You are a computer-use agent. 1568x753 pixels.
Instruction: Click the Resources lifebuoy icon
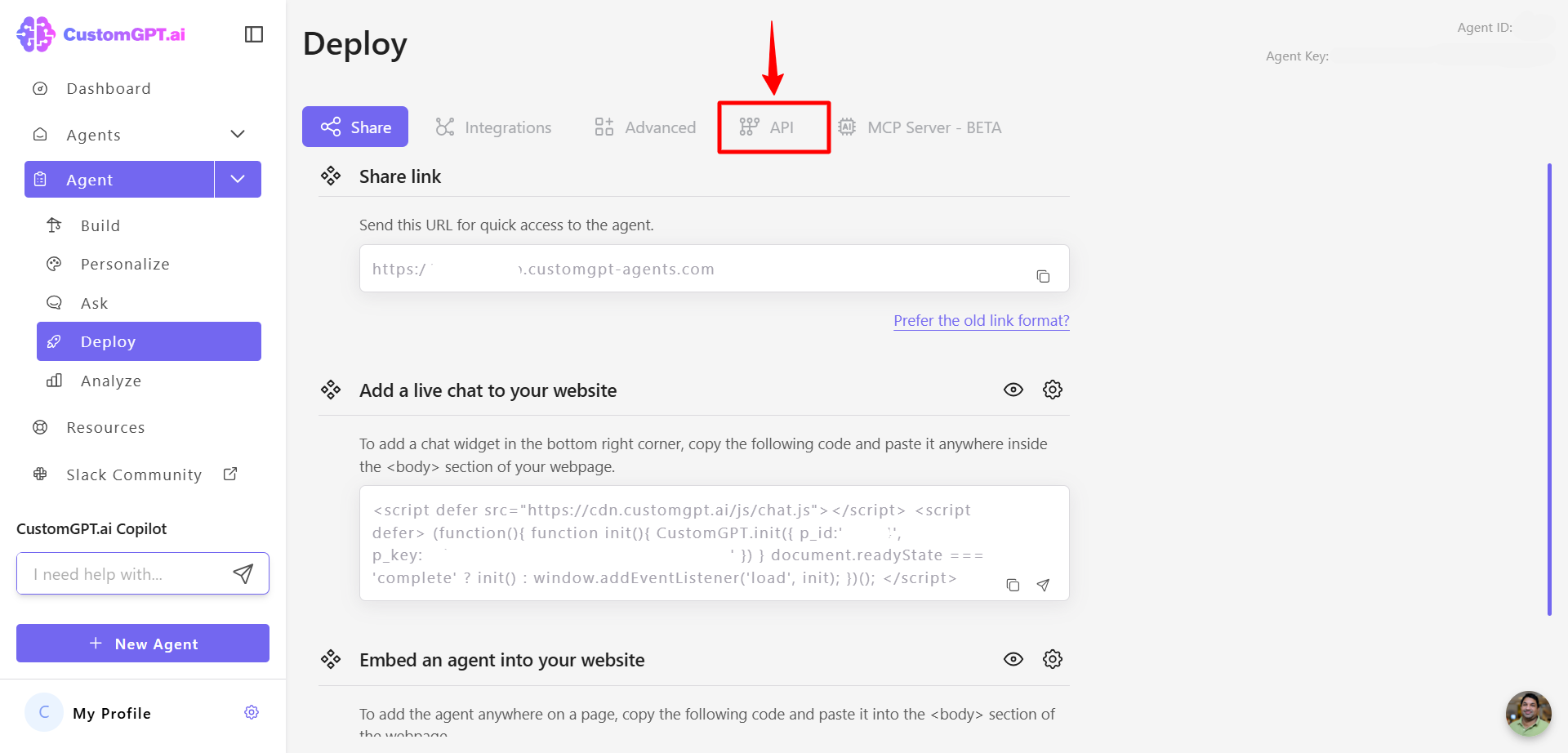(x=40, y=427)
